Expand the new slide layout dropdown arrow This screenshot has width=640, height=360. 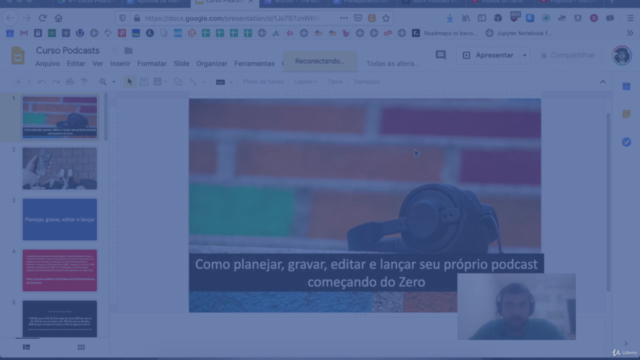[x=29, y=82]
